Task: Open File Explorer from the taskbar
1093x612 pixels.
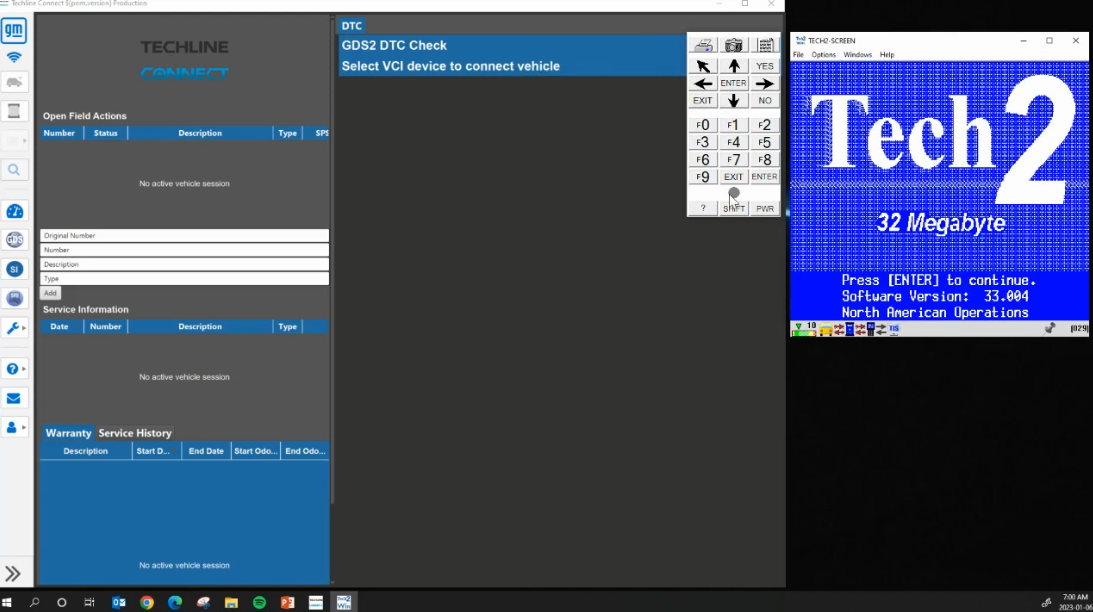Action: 231,602
